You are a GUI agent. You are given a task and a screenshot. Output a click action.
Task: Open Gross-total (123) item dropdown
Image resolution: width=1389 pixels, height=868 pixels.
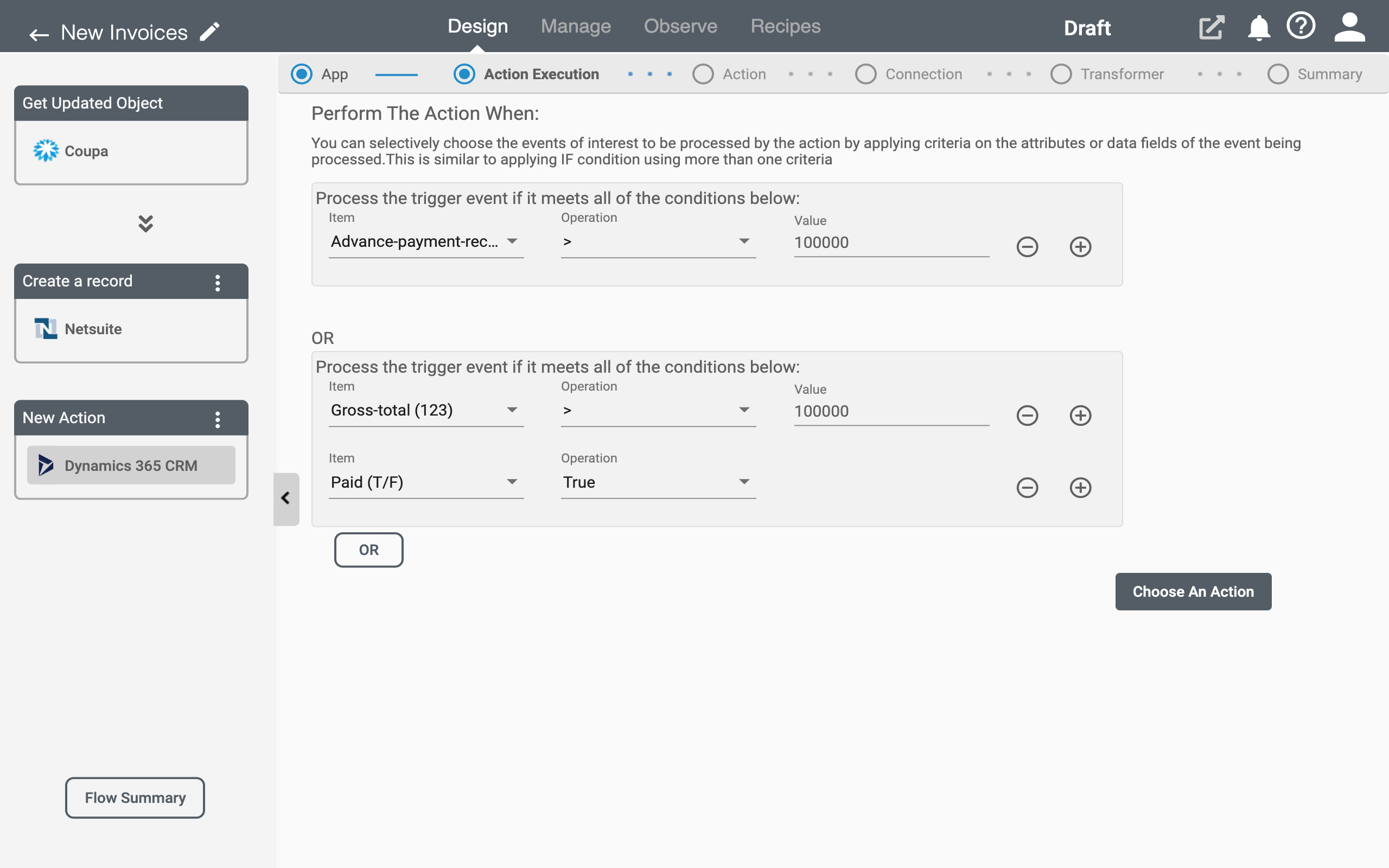click(x=426, y=411)
